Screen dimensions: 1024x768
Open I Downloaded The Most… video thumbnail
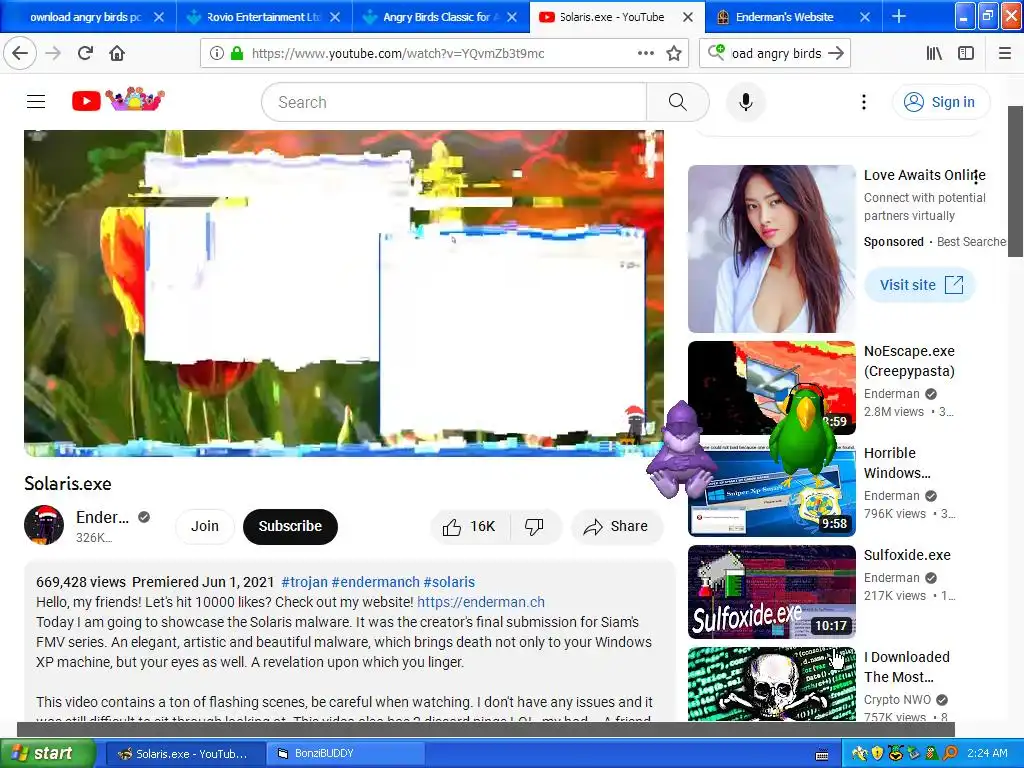click(771, 684)
